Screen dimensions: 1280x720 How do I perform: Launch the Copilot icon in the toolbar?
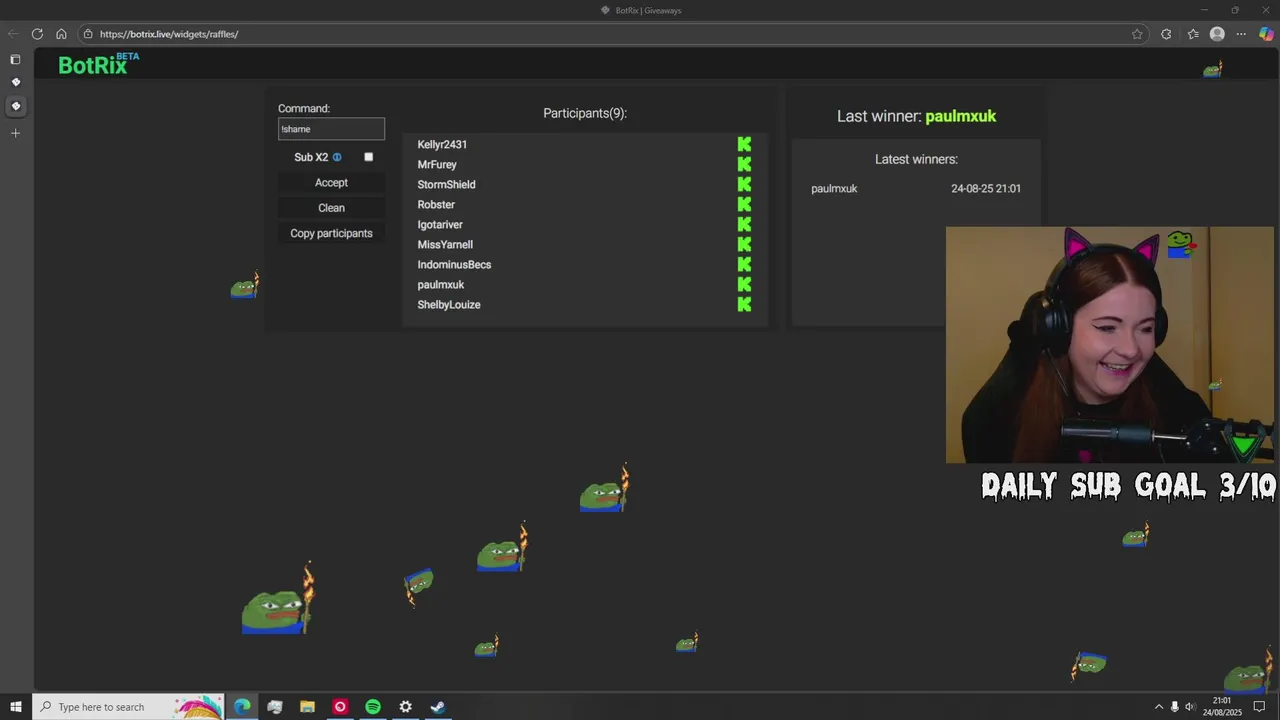[1267, 34]
